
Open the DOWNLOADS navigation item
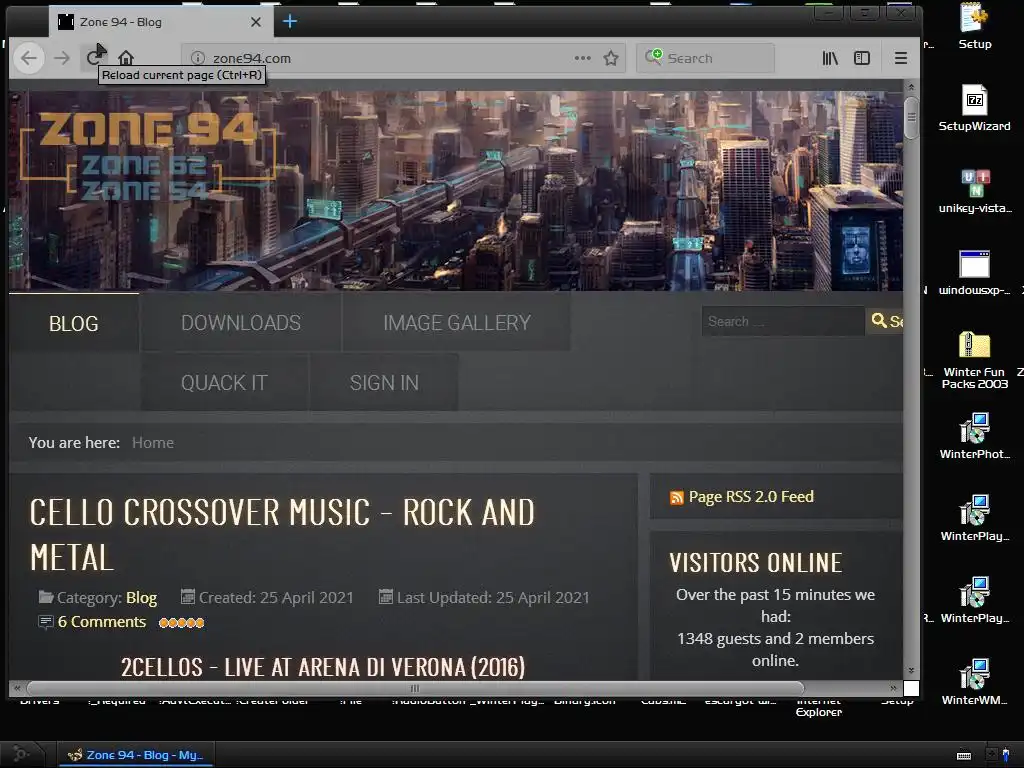coord(241,323)
